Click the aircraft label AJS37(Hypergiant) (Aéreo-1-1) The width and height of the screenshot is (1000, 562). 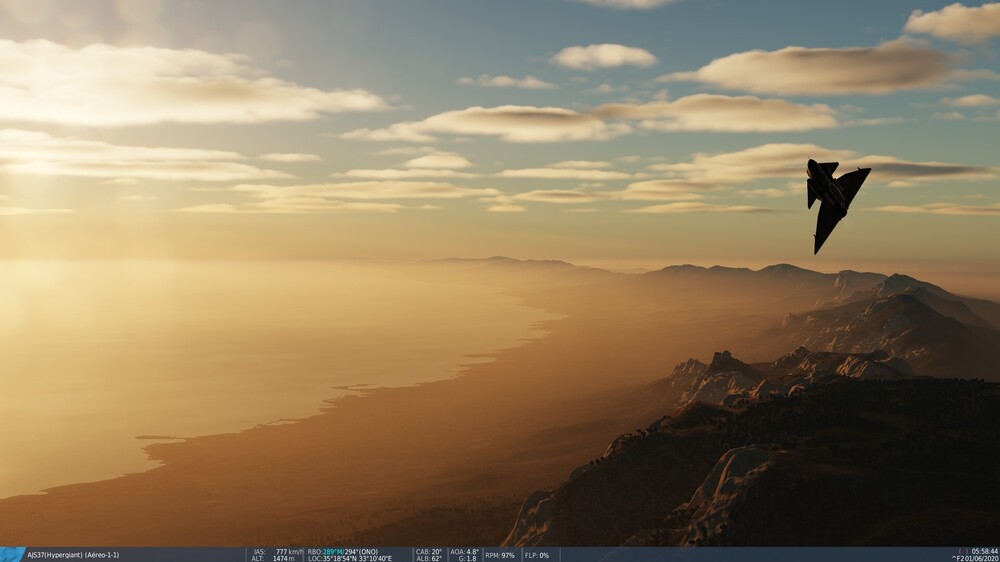(x=73, y=555)
